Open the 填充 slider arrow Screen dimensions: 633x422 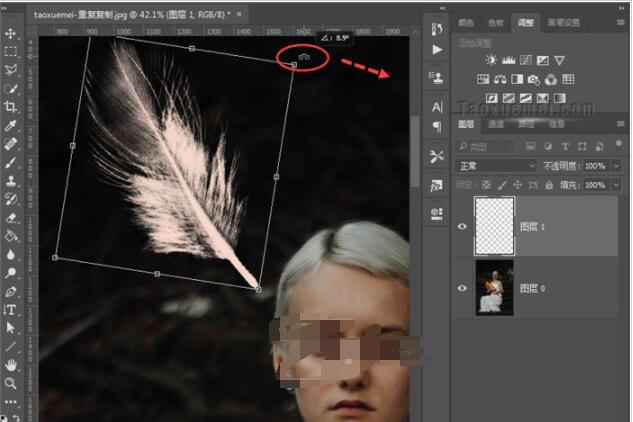click(616, 185)
